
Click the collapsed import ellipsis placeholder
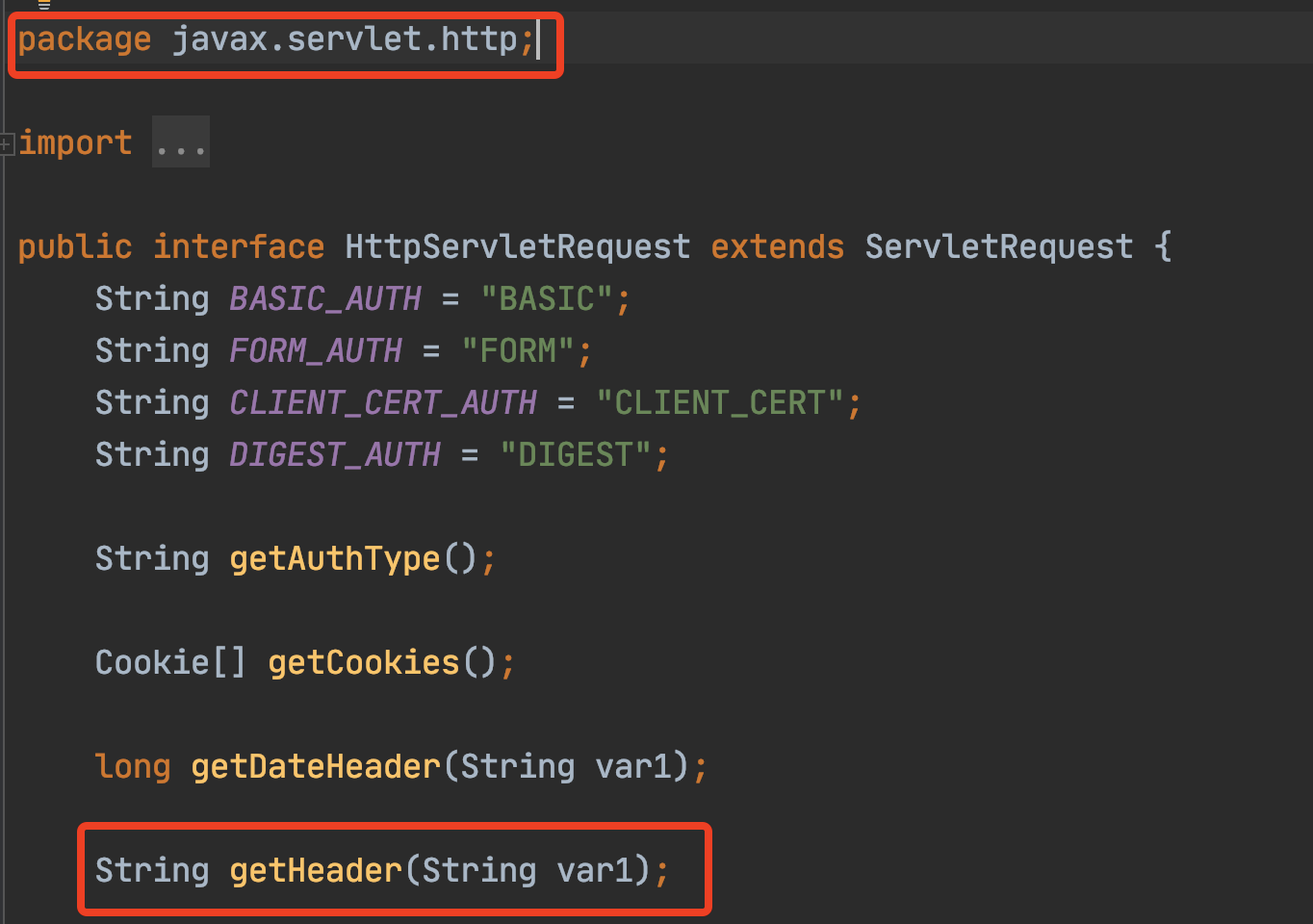(180, 143)
